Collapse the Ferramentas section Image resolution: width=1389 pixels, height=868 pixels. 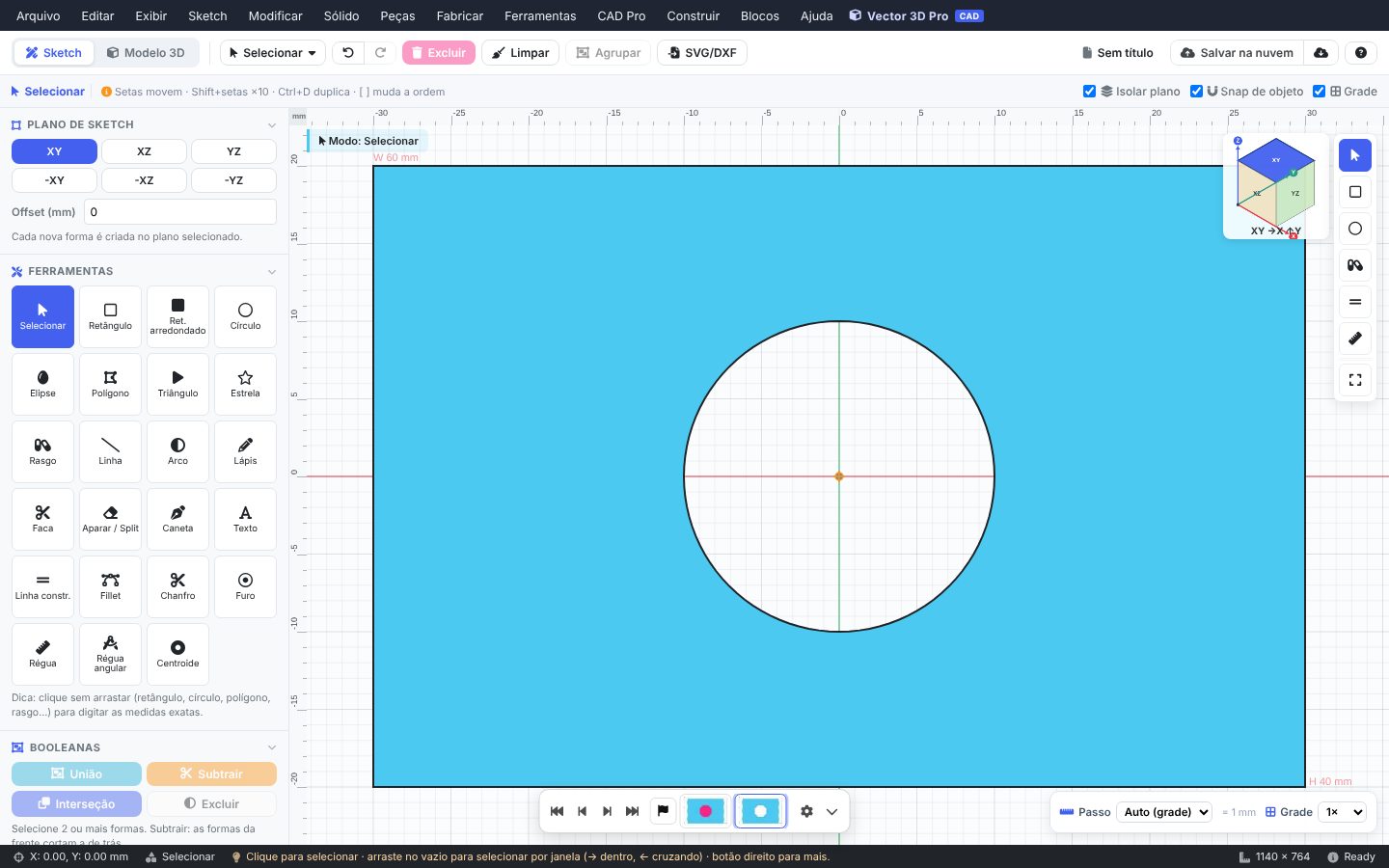pyautogui.click(x=271, y=272)
